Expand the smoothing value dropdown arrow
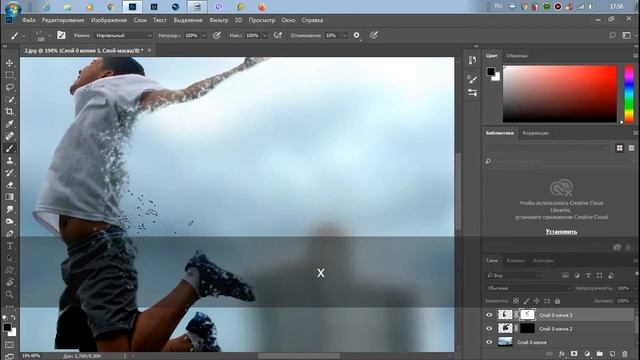Image resolution: width=640 pixels, height=360 pixels. [344, 36]
